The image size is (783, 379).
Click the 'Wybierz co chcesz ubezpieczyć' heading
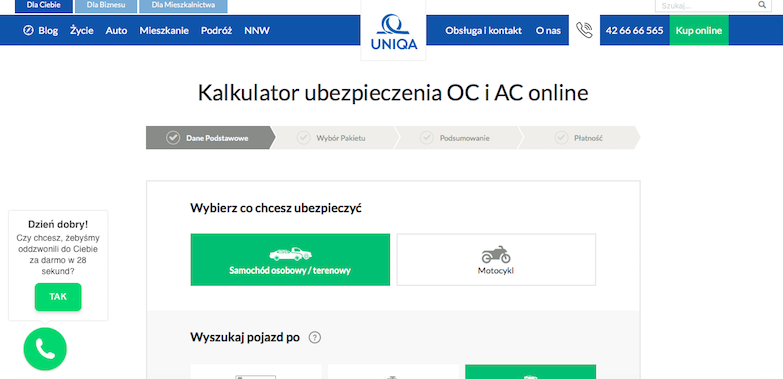pos(276,208)
